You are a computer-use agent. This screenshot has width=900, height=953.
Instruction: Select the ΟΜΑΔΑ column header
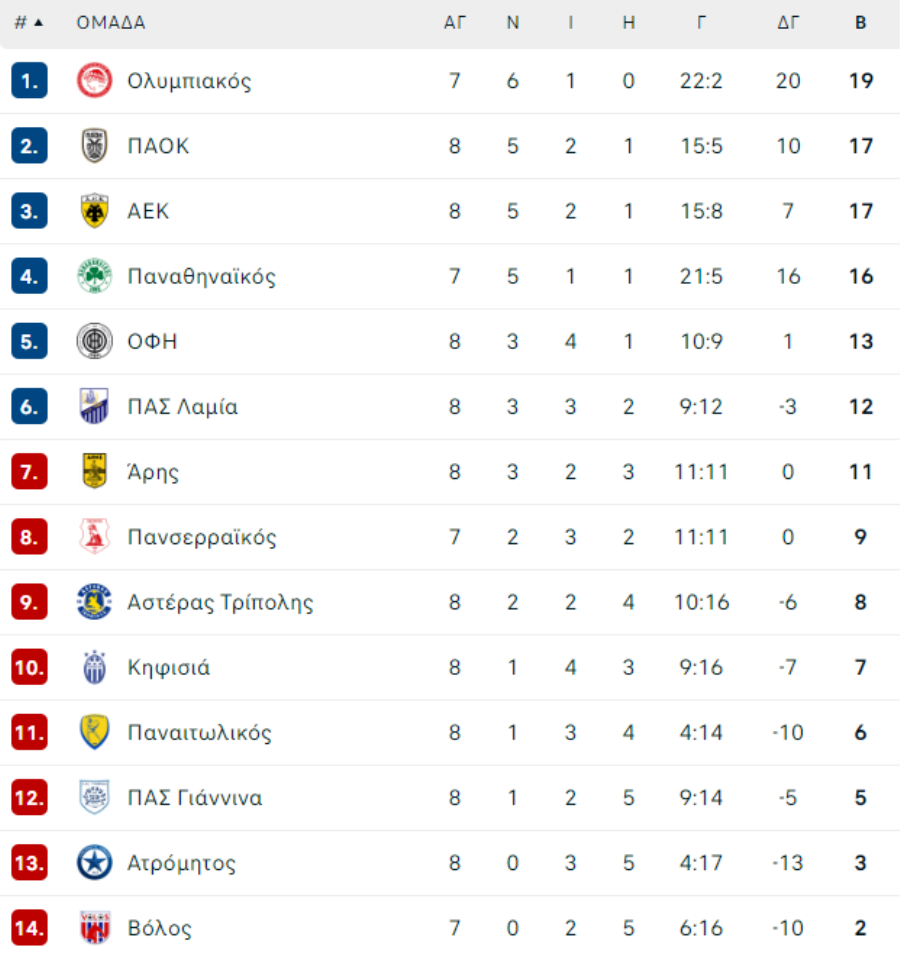[x=111, y=23]
